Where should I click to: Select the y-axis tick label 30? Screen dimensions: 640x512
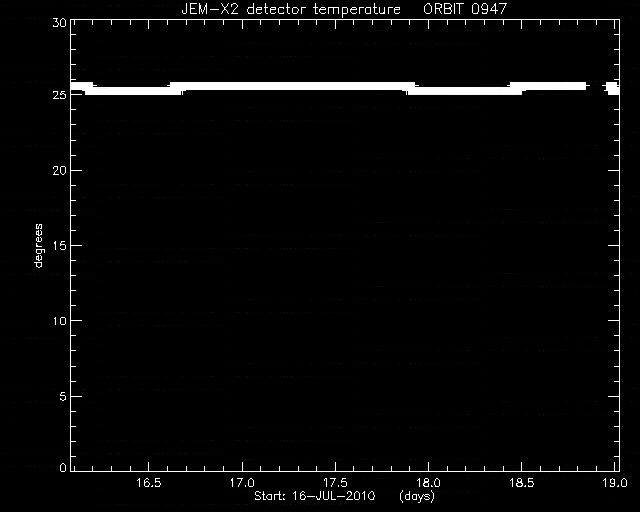tap(59, 22)
